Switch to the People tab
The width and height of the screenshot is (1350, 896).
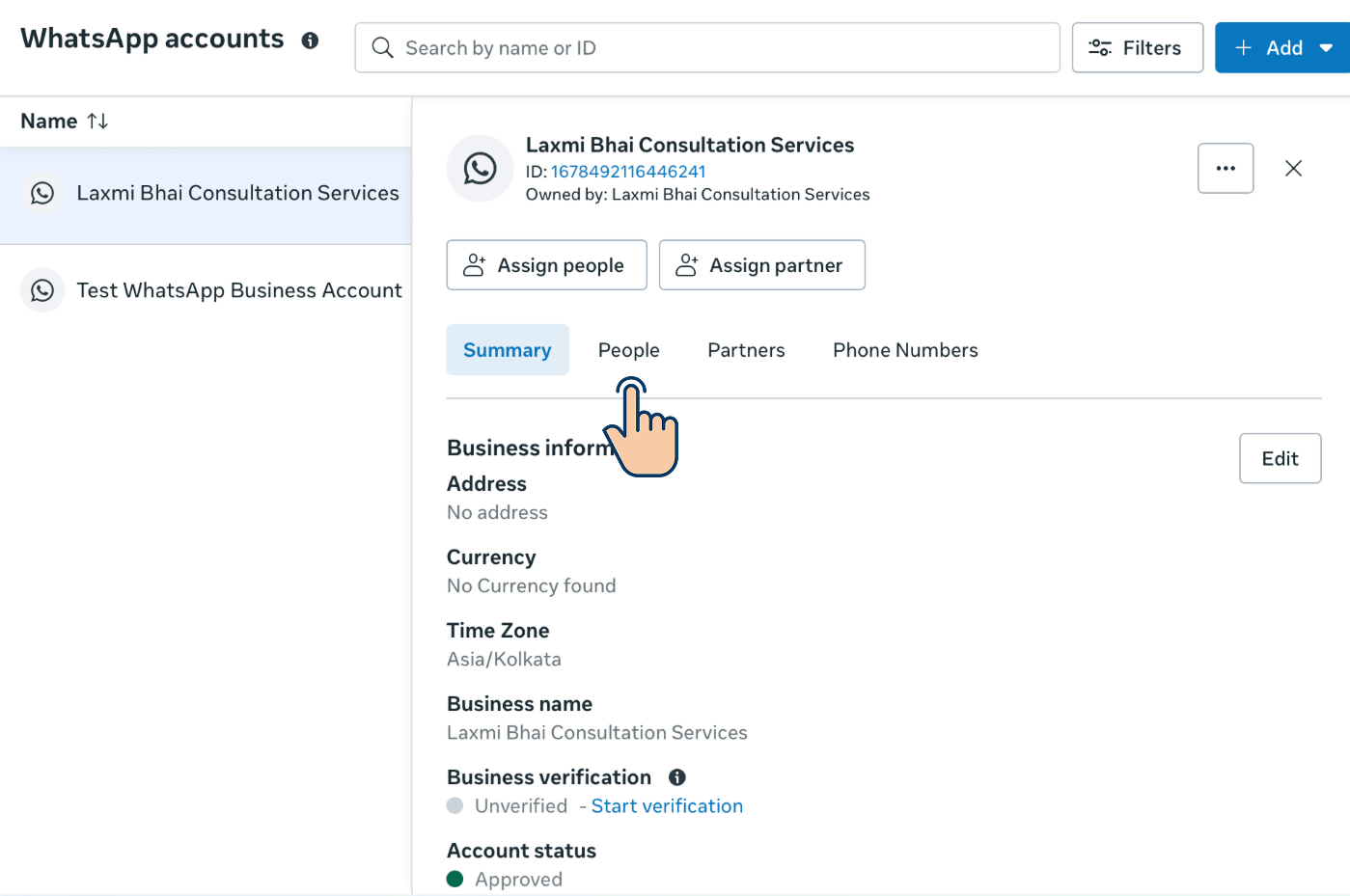[x=629, y=350]
